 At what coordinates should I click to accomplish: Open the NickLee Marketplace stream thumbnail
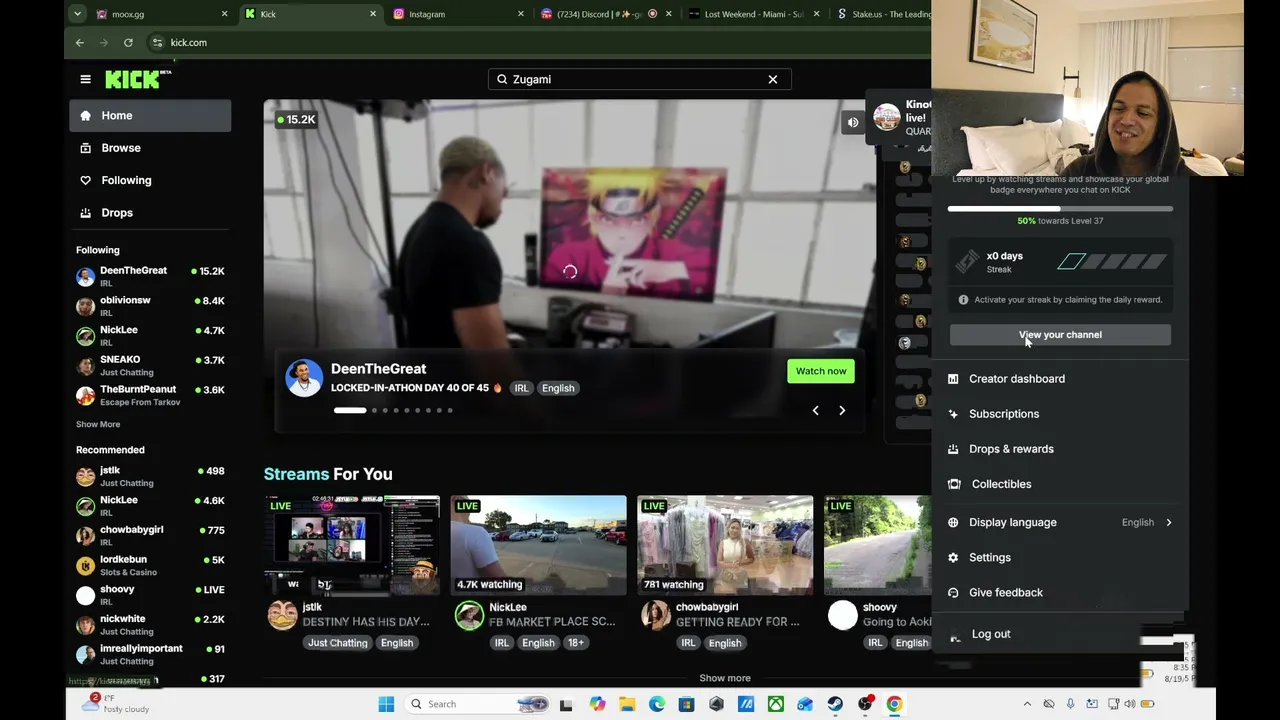539,545
